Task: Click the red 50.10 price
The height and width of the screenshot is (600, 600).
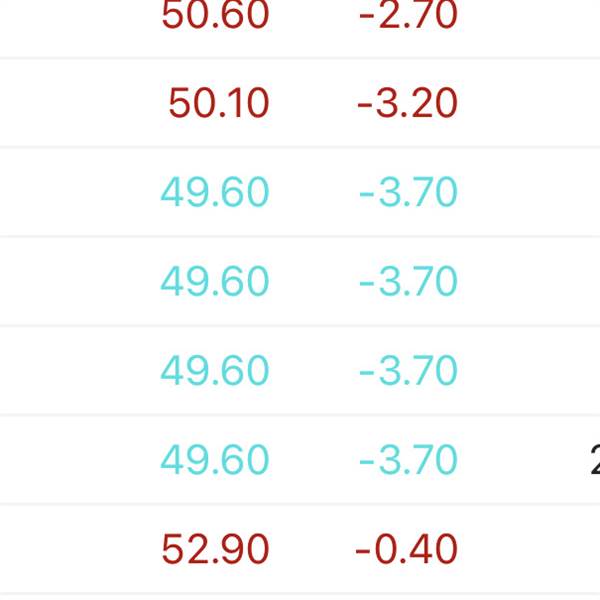Action: coord(219,103)
